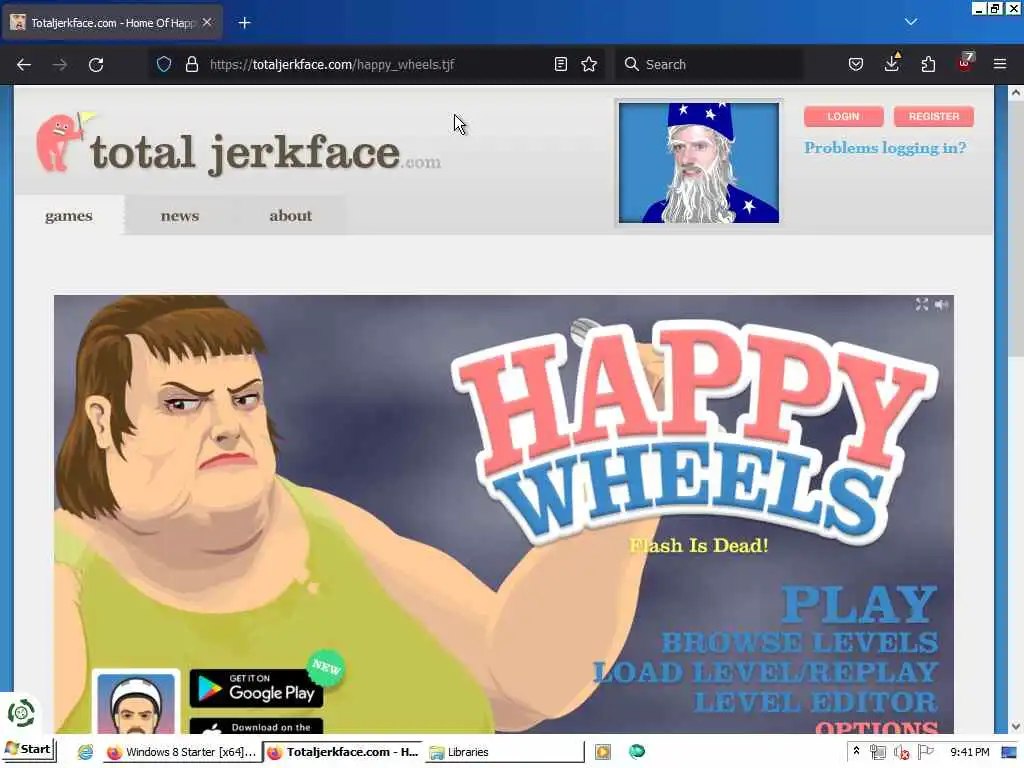
Task: Click the red jerkface mascot logo
Action: point(63,142)
